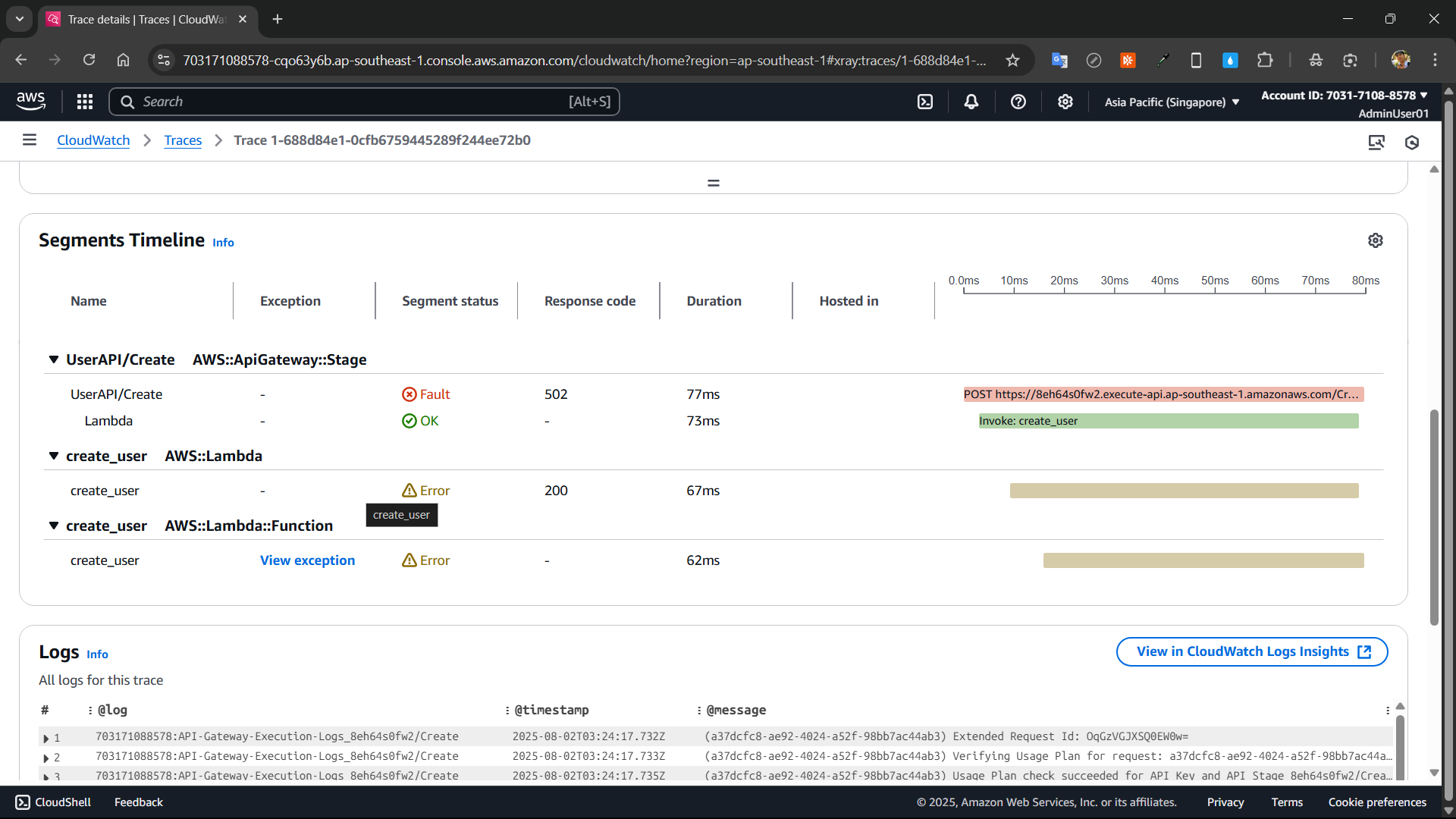Open the browser home page
1456x819 pixels.
(123, 60)
